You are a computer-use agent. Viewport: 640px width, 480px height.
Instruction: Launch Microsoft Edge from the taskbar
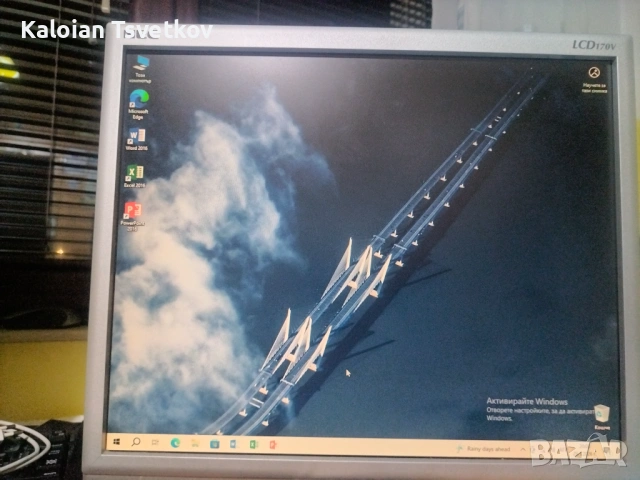click(175, 443)
